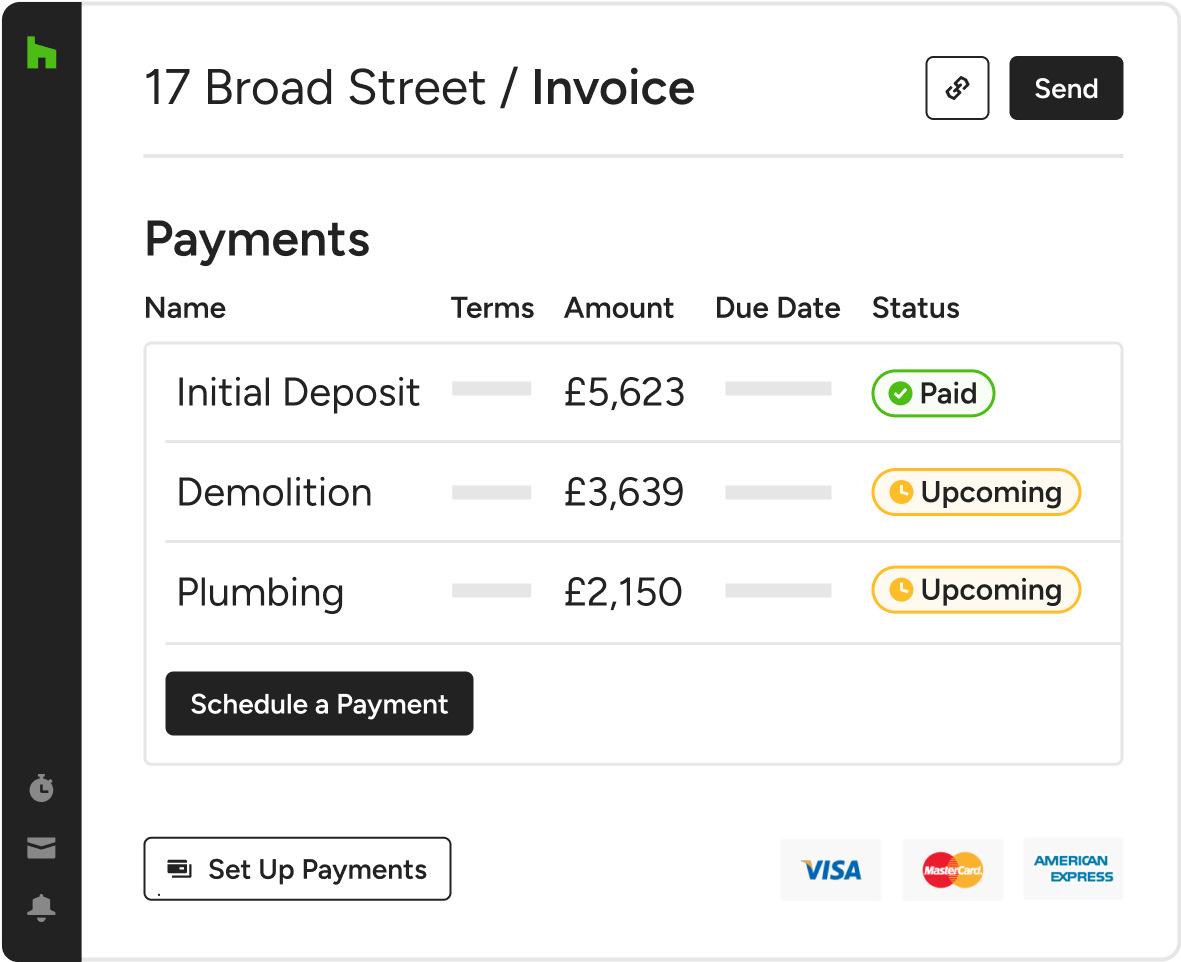This screenshot has height=962, width=1181.
Task: Click the Due Date column header
Action: click(777, 308)
